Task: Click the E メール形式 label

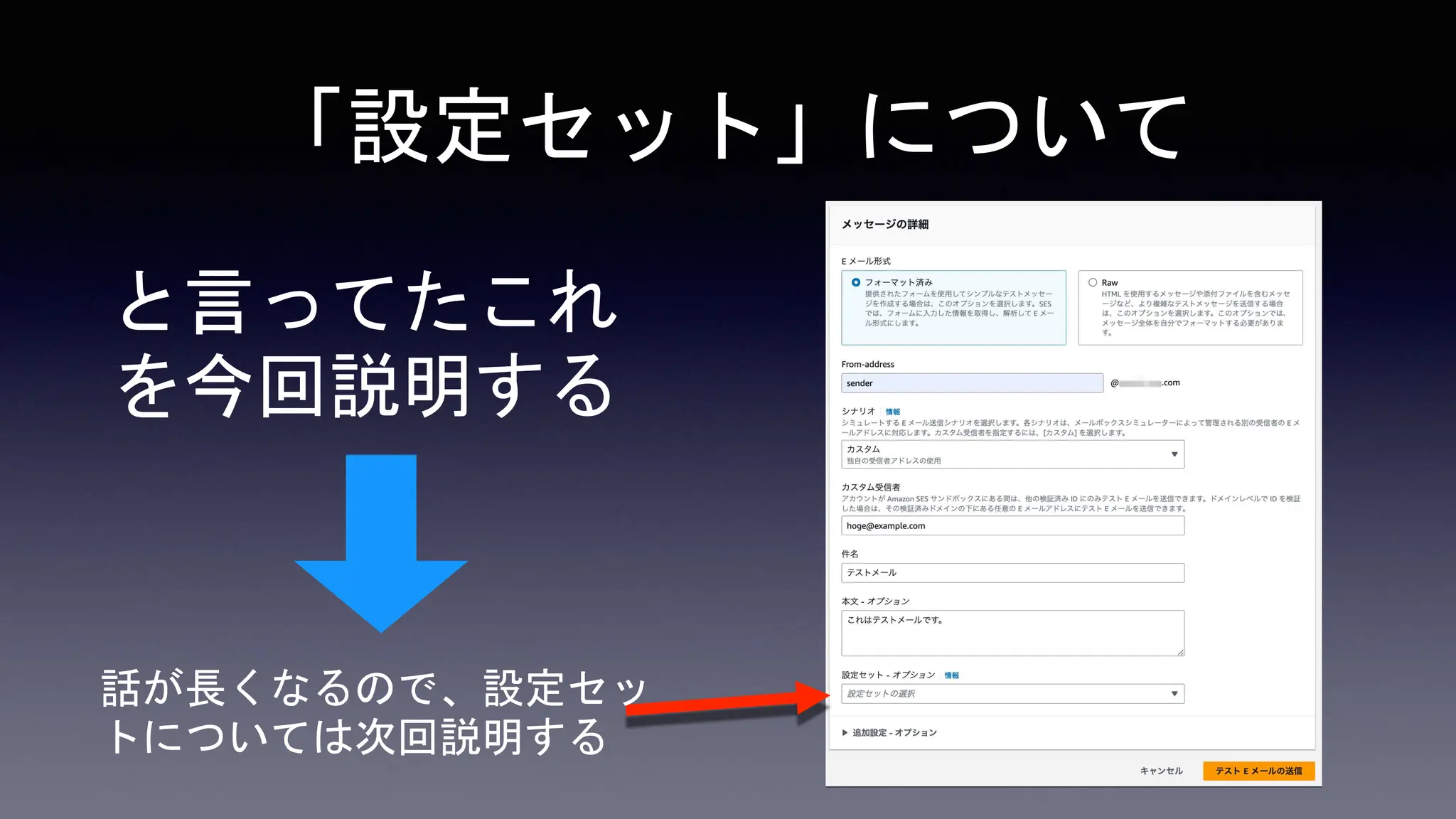Action: (866, 261)
